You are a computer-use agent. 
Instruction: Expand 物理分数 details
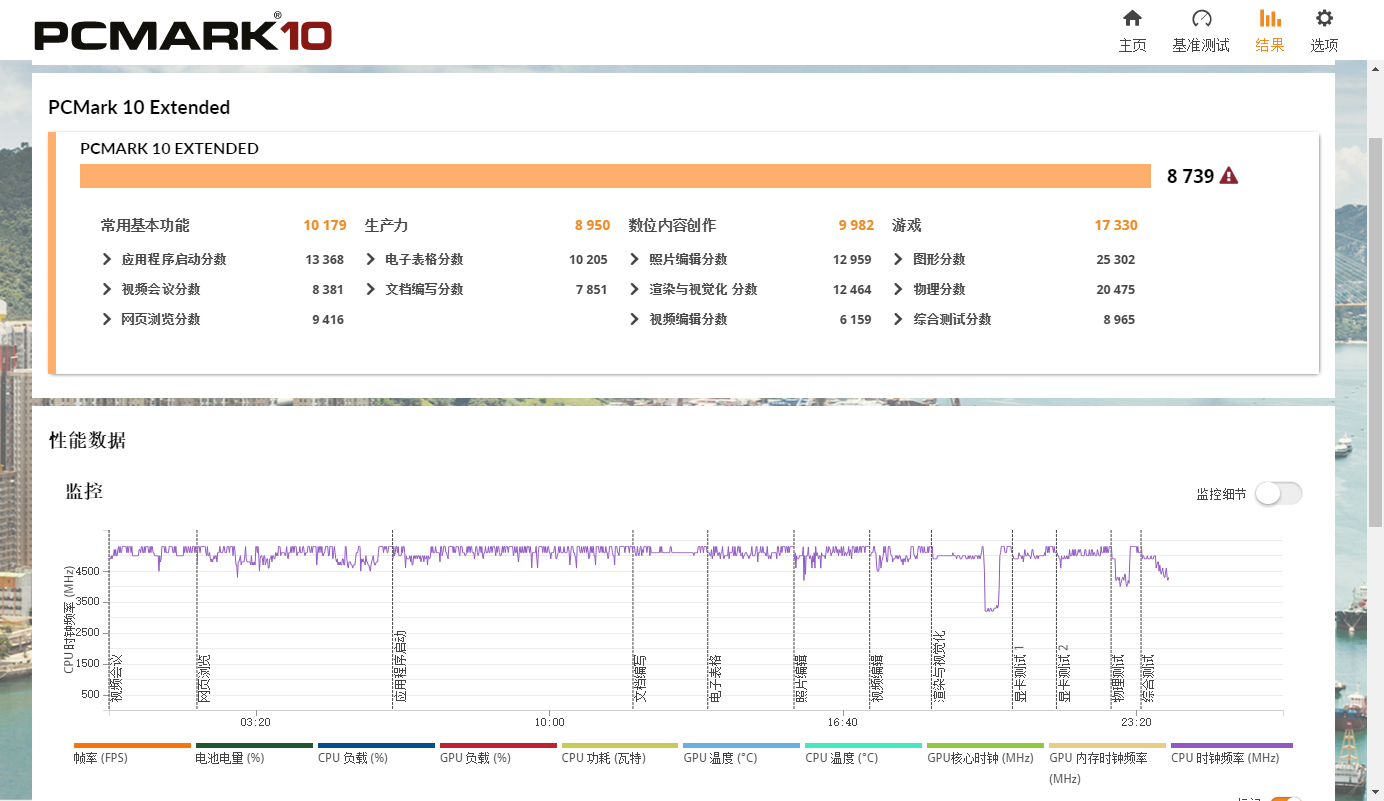(898, 289)
